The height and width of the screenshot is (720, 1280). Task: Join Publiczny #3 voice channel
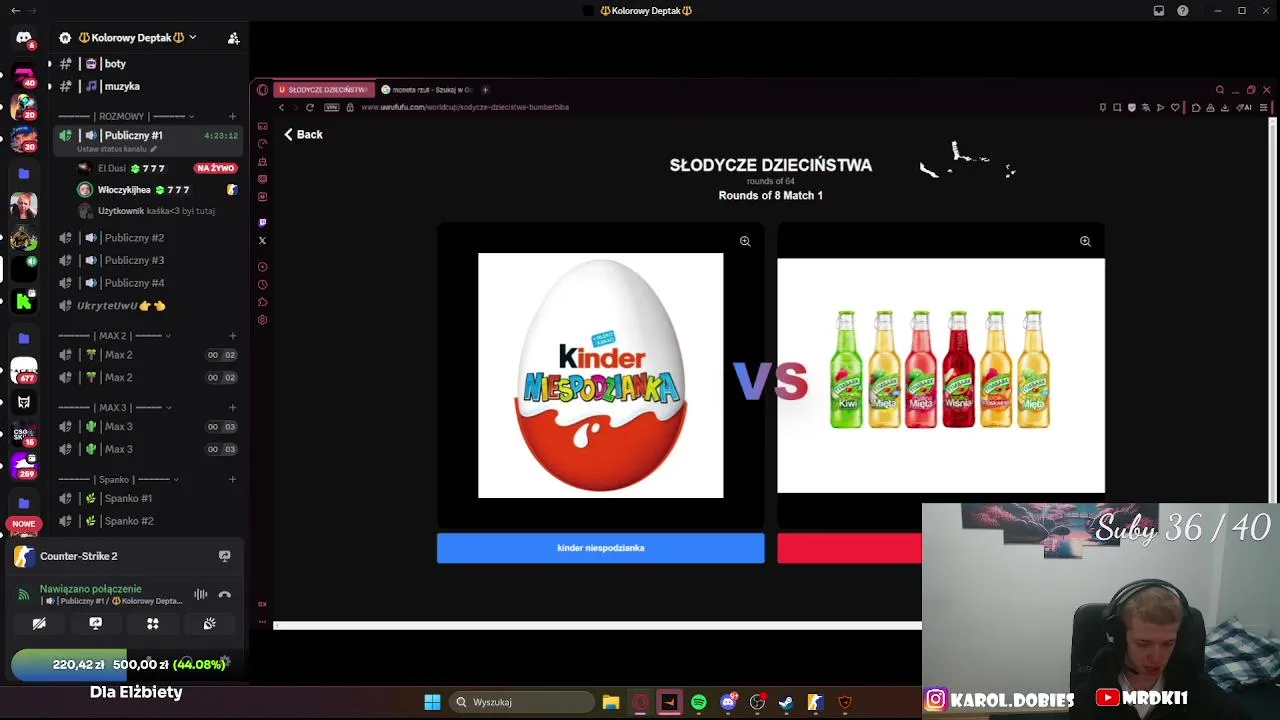134,260
